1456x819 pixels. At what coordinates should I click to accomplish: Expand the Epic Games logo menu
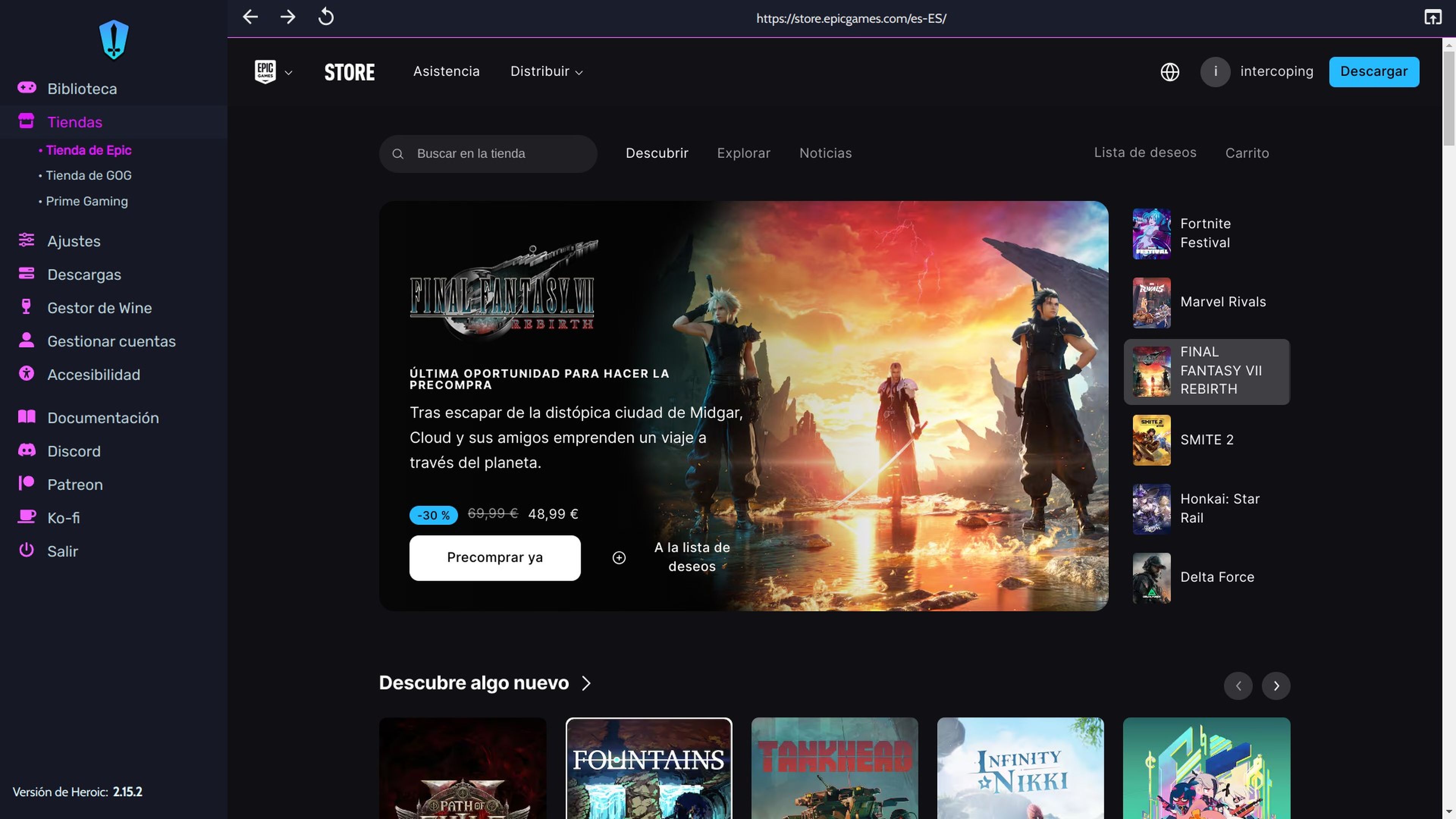(x=273, y=72)
